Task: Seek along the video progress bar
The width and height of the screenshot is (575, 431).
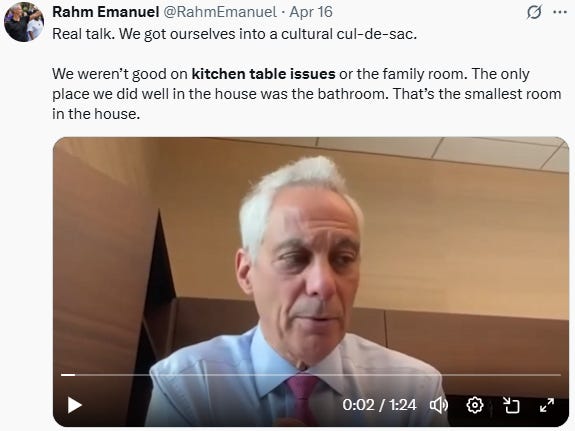Action: [311, 375]
